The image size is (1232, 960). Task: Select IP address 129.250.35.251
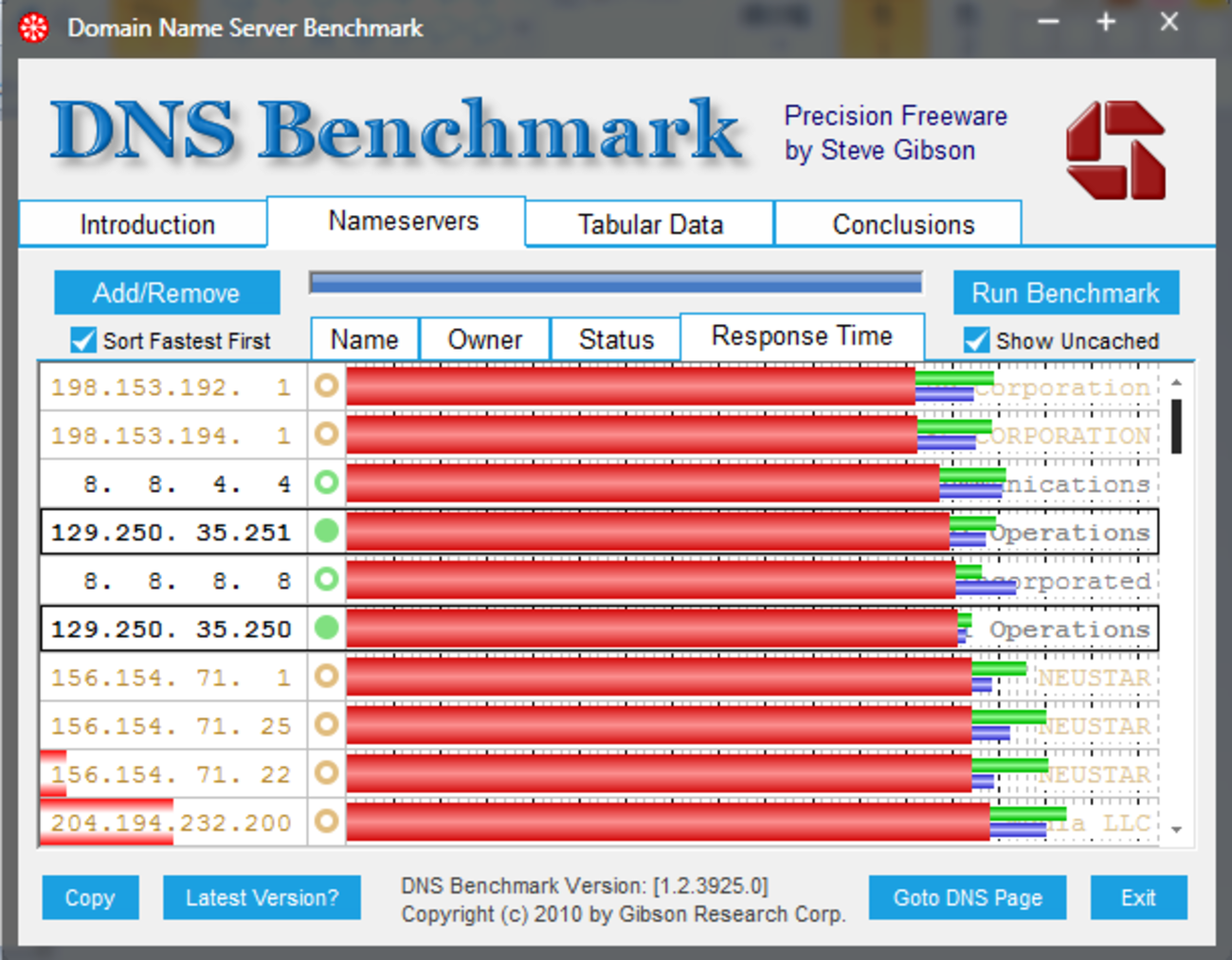click(x=172, y=533)
